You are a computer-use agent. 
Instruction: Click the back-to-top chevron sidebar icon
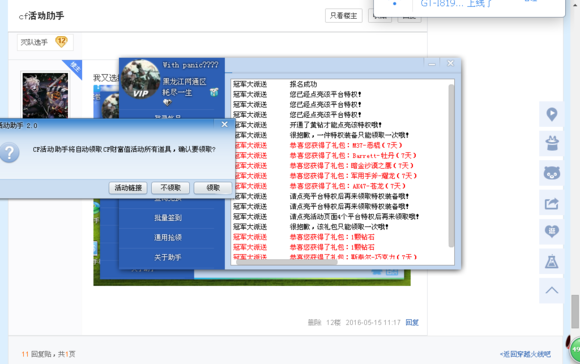coord(552,290)
